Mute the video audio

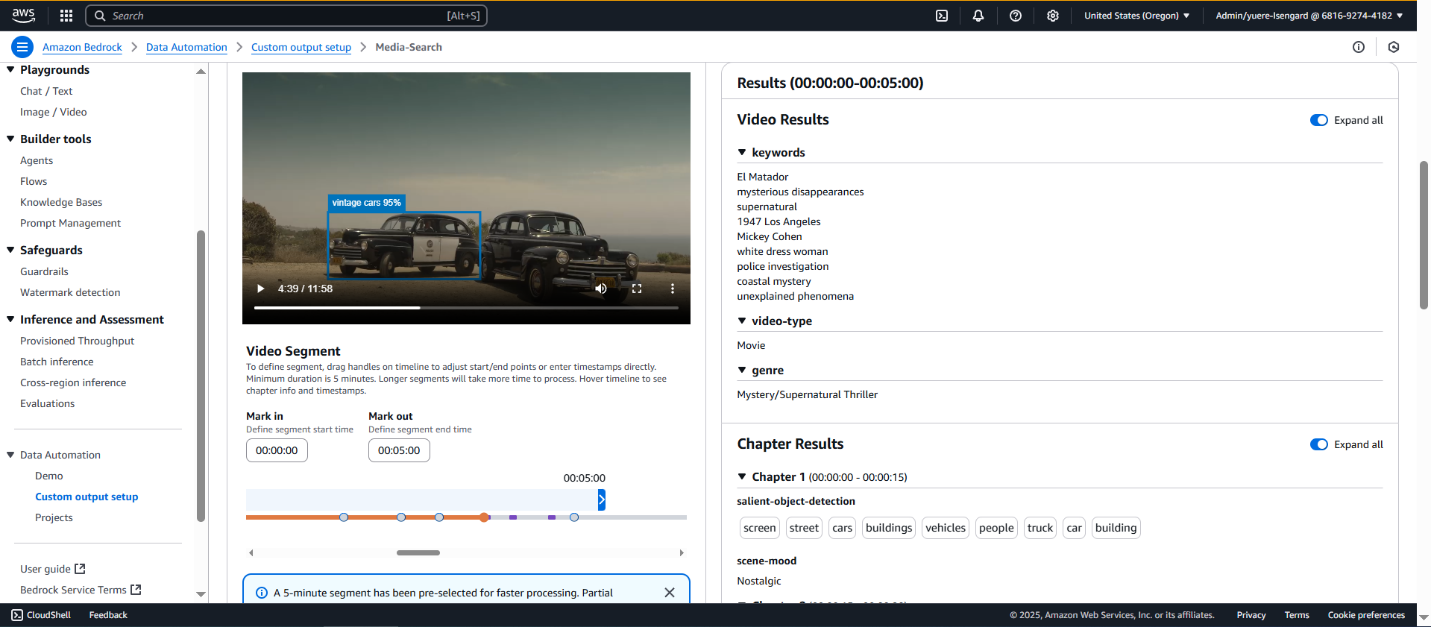(601, 288)
